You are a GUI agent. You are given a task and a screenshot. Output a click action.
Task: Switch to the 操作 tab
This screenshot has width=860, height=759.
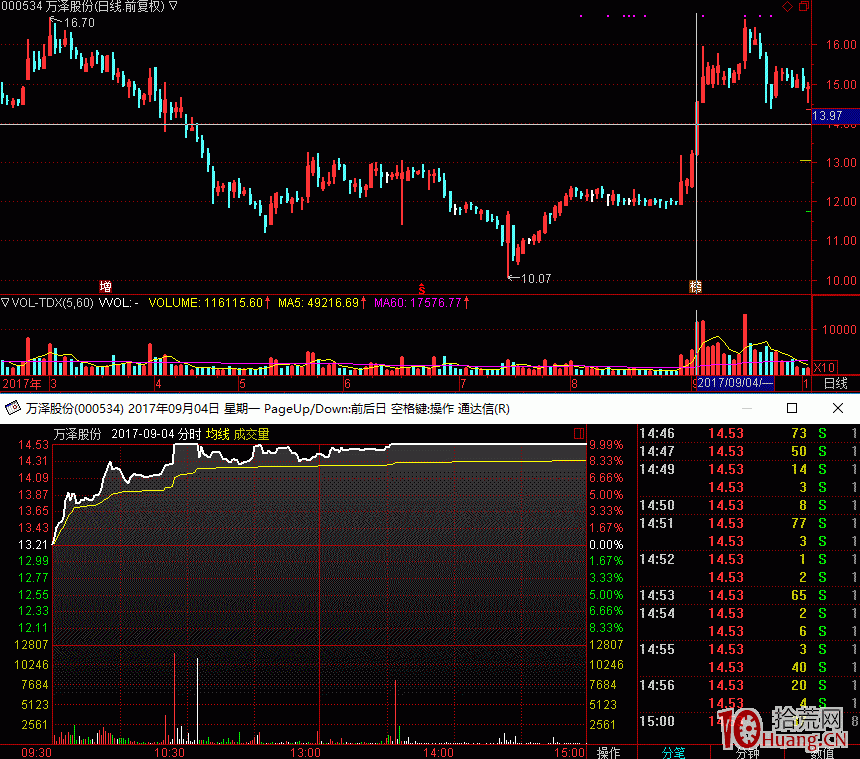point(608,752)
